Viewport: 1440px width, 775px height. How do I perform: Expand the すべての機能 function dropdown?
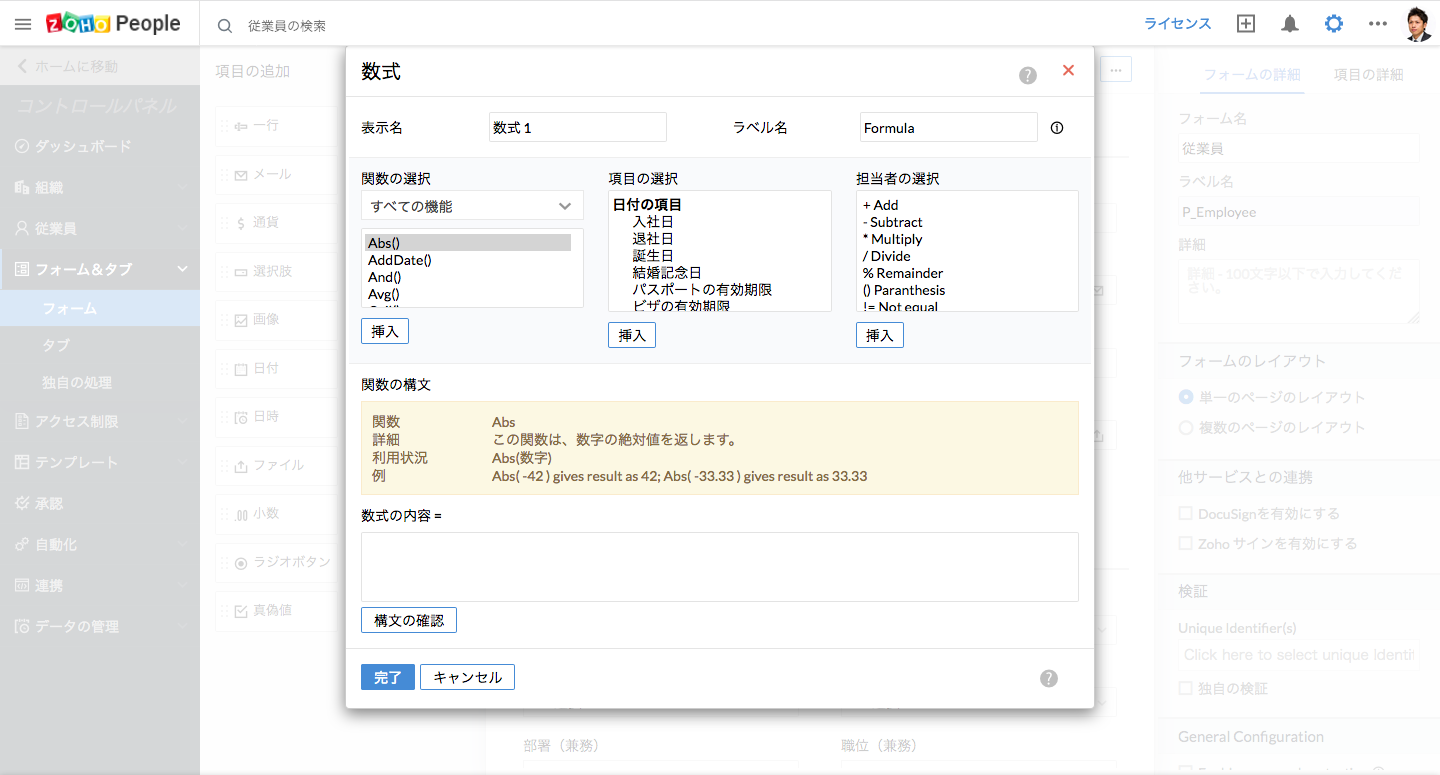pos(472,206)
